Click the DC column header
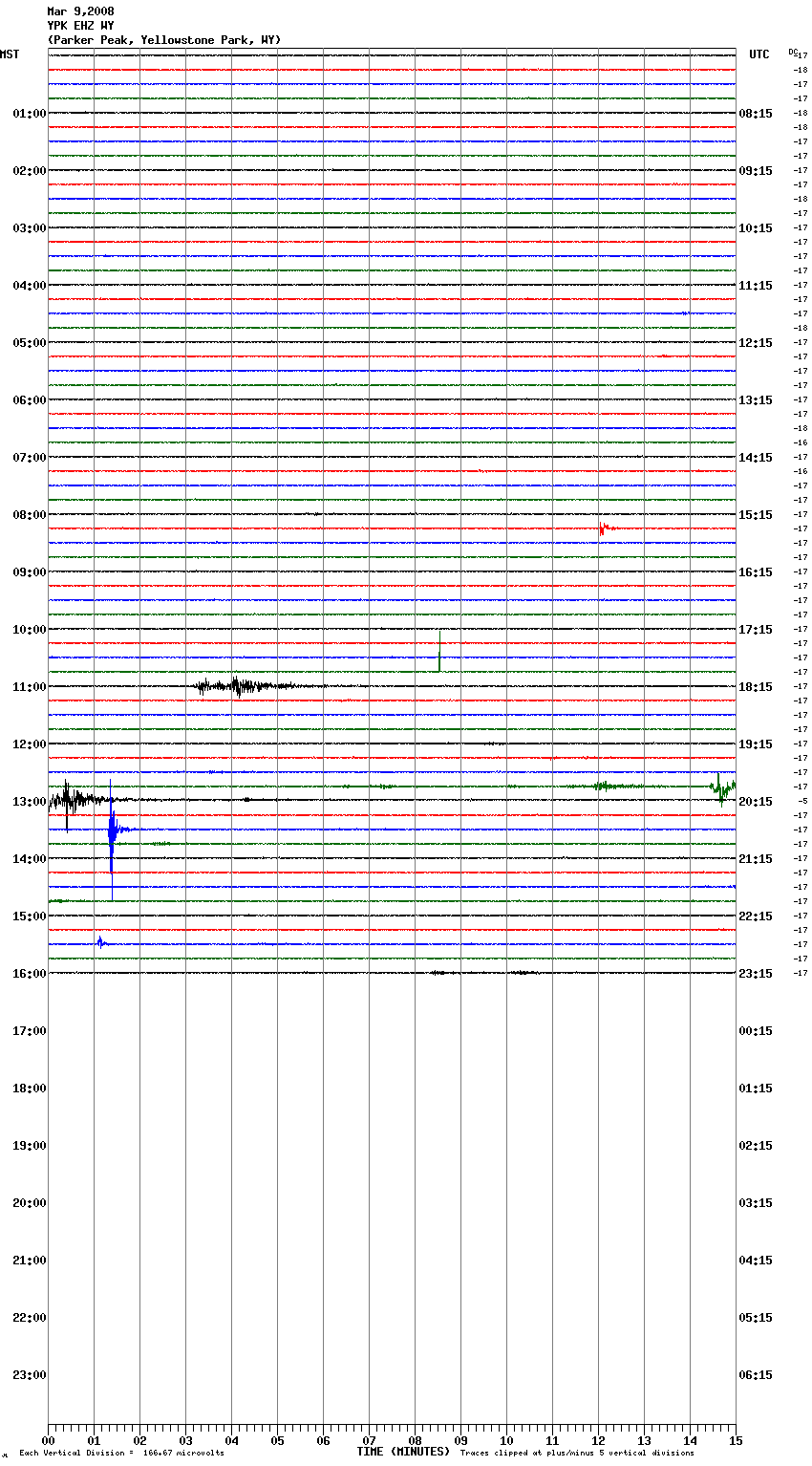The height and width of the screenshot is (1466, 812). [x=792, y=52]
